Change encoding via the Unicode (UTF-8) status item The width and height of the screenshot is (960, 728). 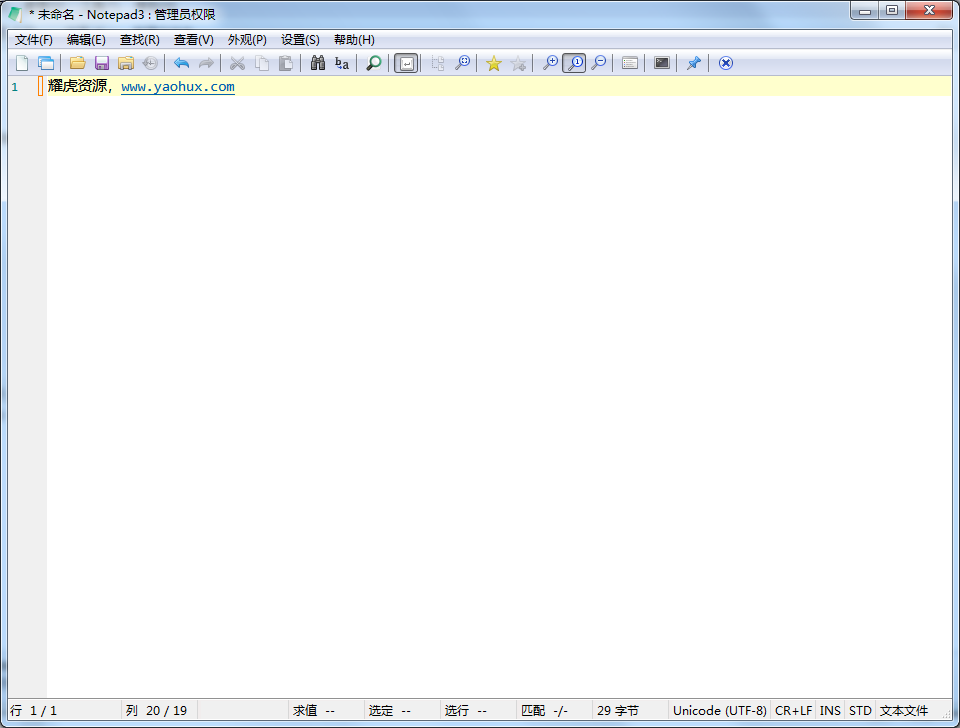pyautogui.click(x=718, y=710)
